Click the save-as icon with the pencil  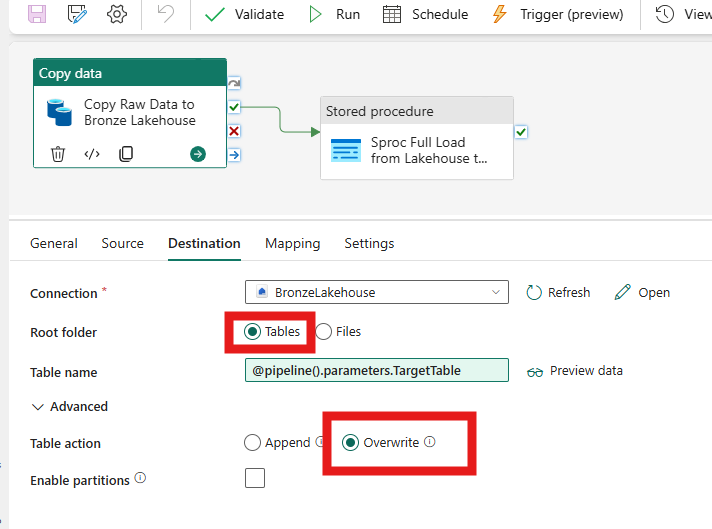pos(77,14)
